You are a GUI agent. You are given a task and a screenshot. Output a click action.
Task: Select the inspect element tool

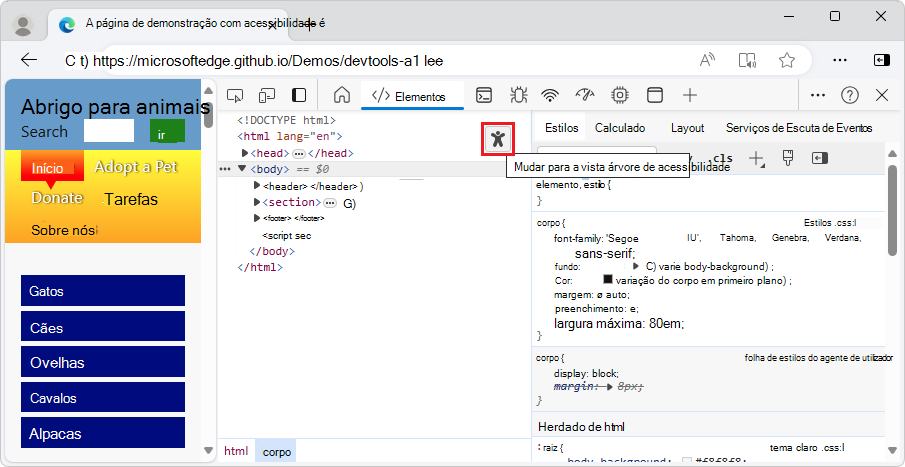(234, 95)
